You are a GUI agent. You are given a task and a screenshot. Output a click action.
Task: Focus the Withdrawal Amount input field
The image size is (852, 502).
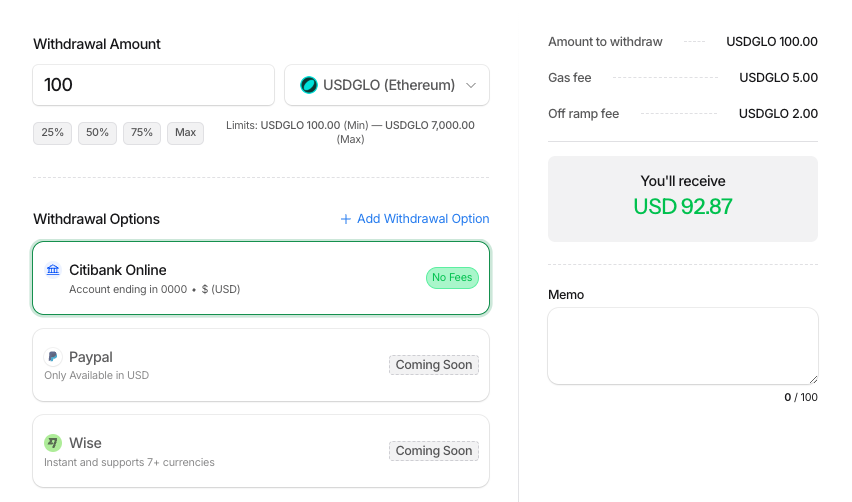point(153,85)
